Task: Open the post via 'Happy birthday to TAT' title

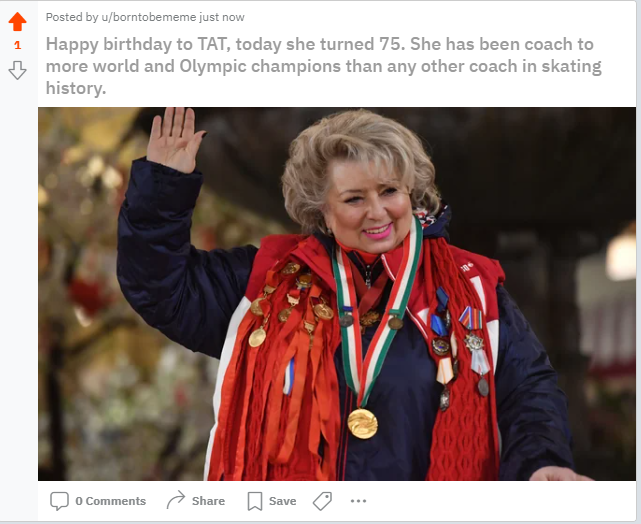Action: 323,66
